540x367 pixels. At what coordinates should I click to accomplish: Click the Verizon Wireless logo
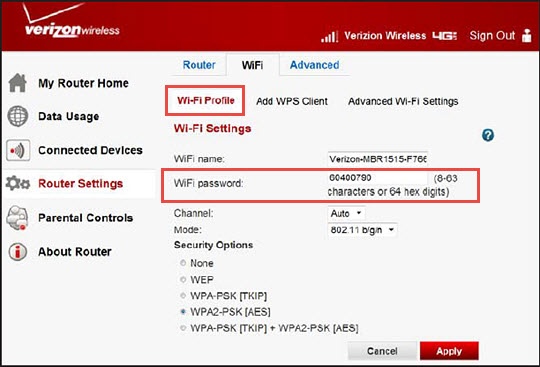pyautogui.click(x=71, y=21)
